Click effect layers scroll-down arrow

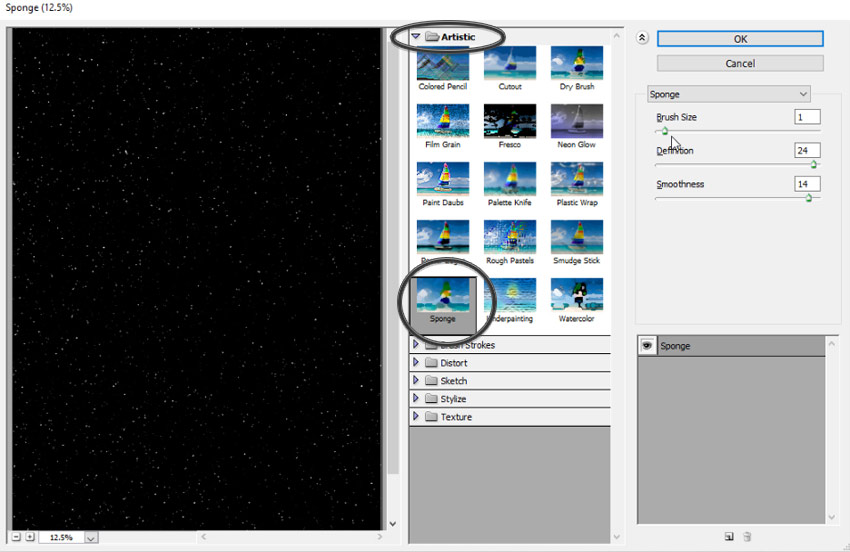click(x=832, y=518)
